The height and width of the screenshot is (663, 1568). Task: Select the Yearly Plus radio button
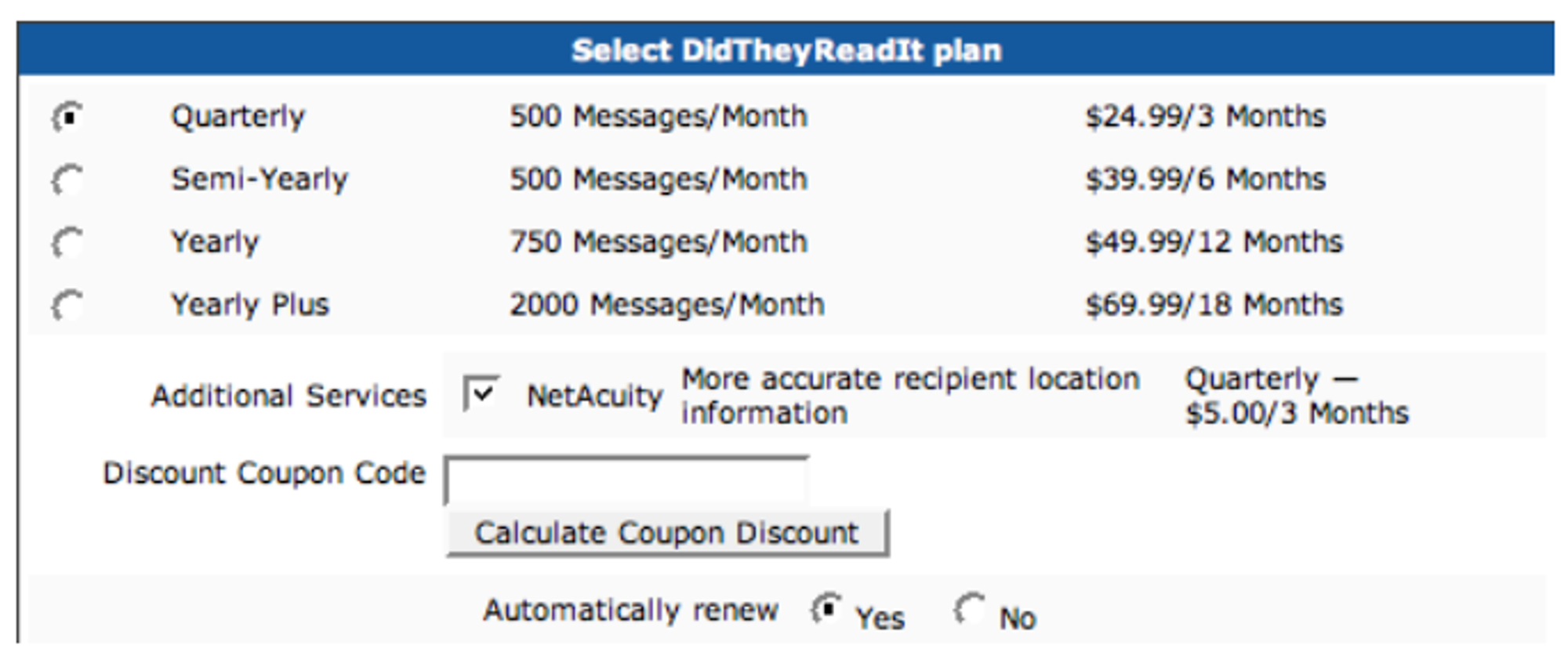[x=68, y=306]
